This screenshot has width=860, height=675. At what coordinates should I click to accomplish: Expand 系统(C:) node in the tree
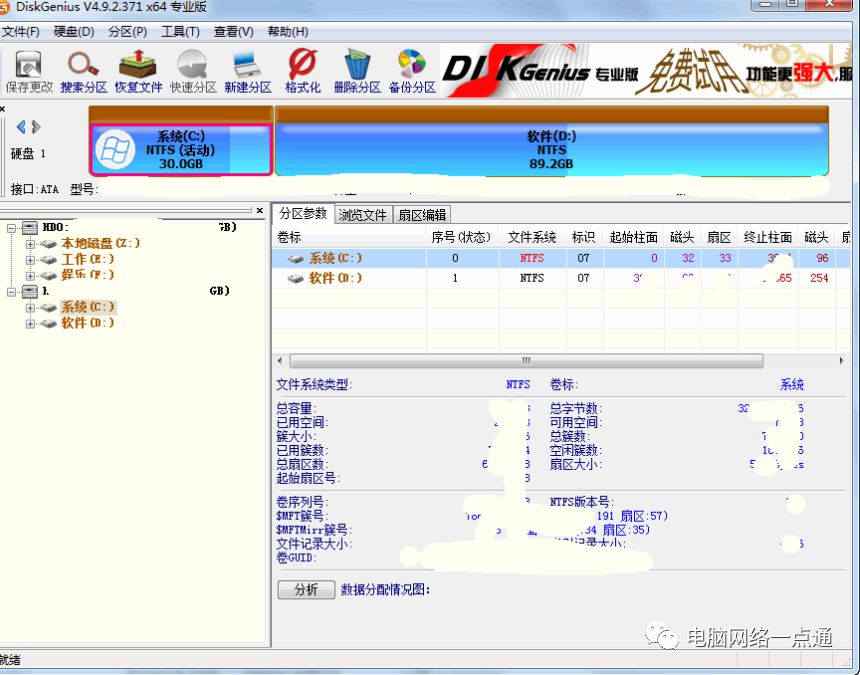click(x=30, y=308)
